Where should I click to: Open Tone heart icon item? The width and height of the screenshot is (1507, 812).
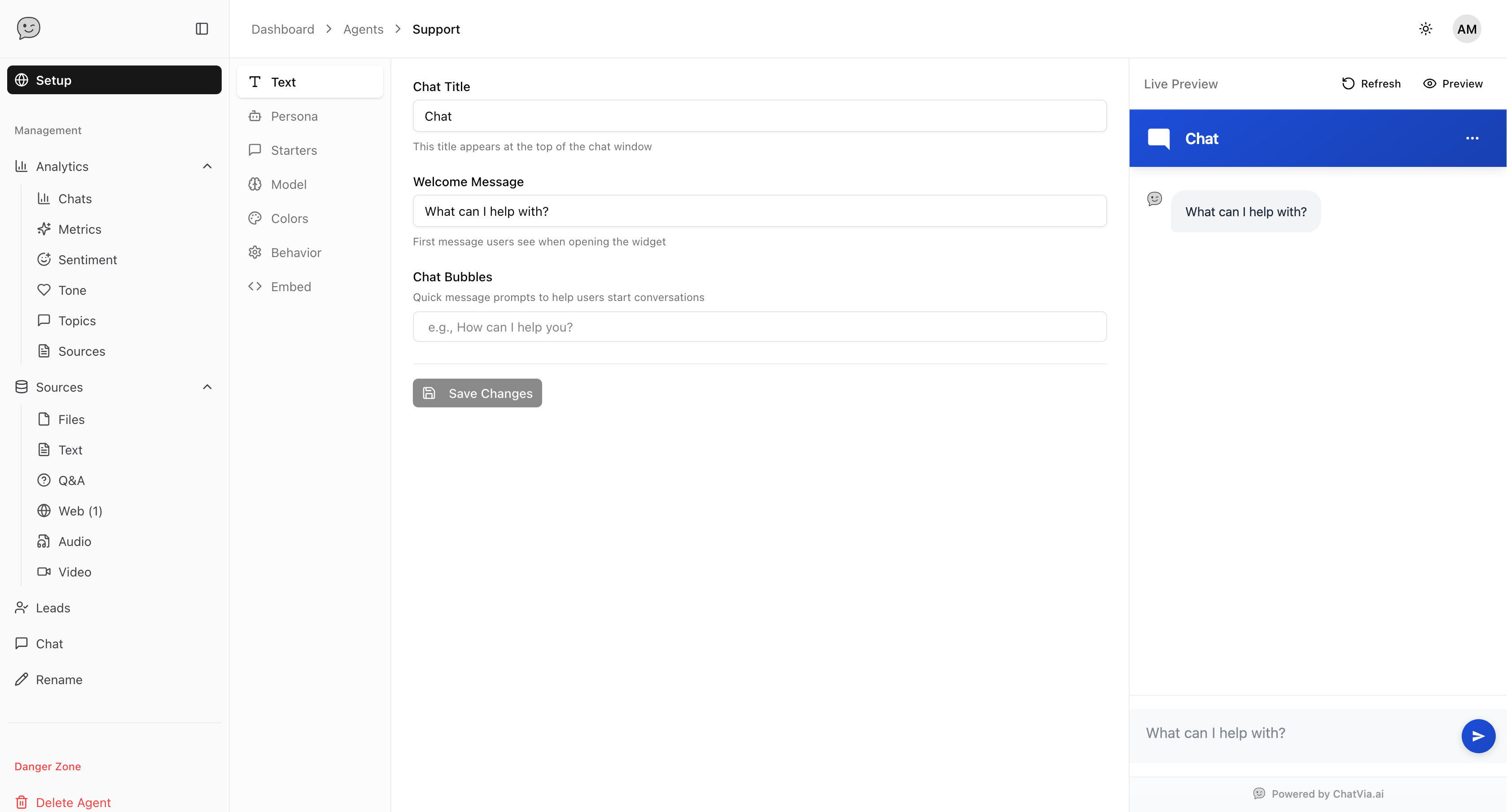pyautogui.click(x=44, y=290)
